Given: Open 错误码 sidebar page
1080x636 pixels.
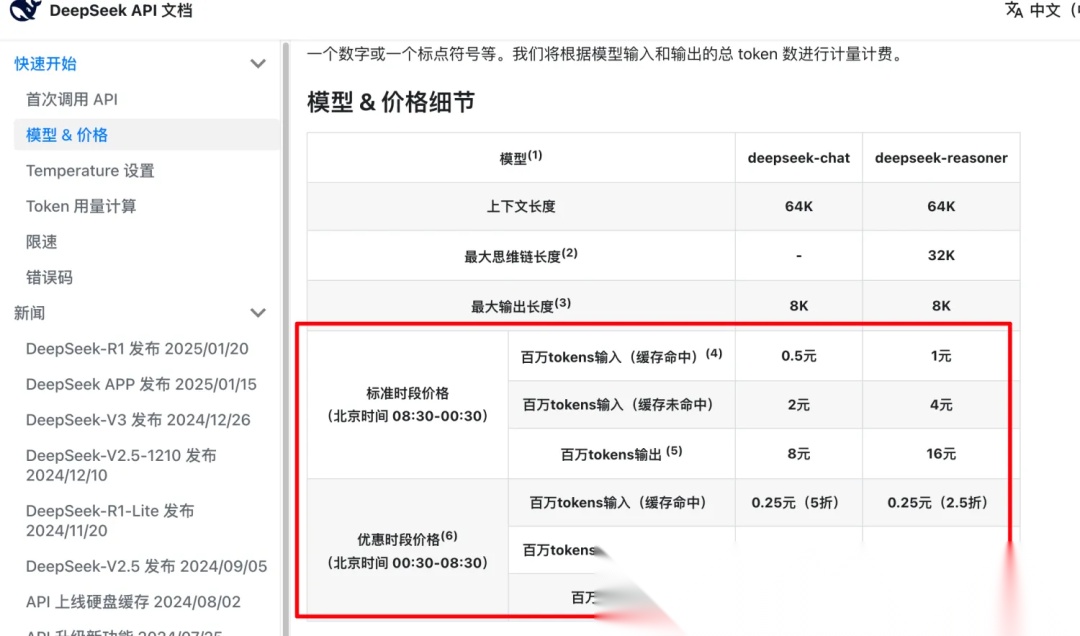Looking at the screenshot, I should click(49, 278).
